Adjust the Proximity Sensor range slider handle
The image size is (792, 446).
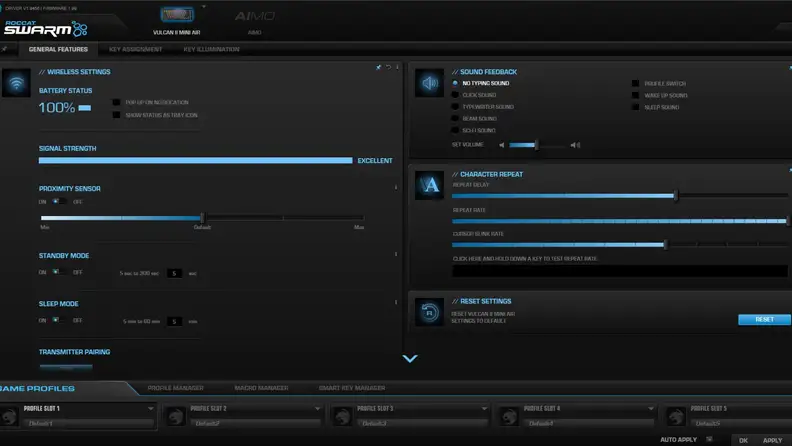(x=202, y=218)
